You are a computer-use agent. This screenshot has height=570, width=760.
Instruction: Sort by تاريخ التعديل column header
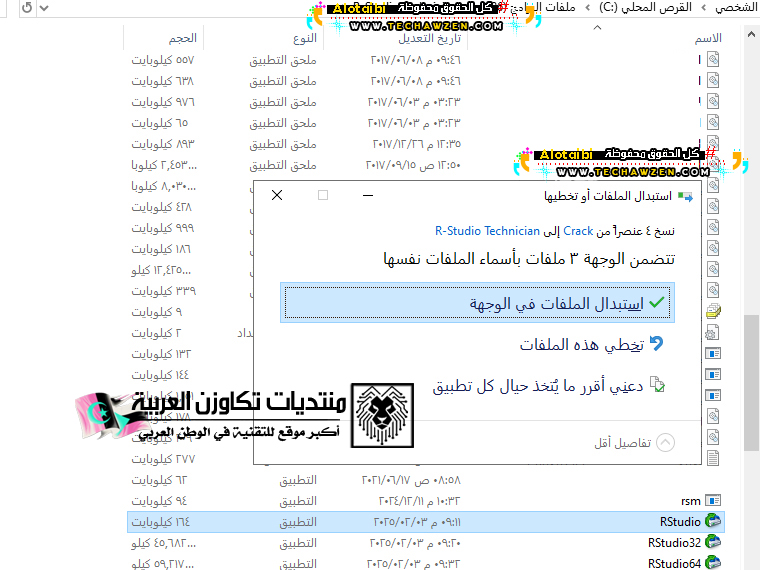click(429, 38)
